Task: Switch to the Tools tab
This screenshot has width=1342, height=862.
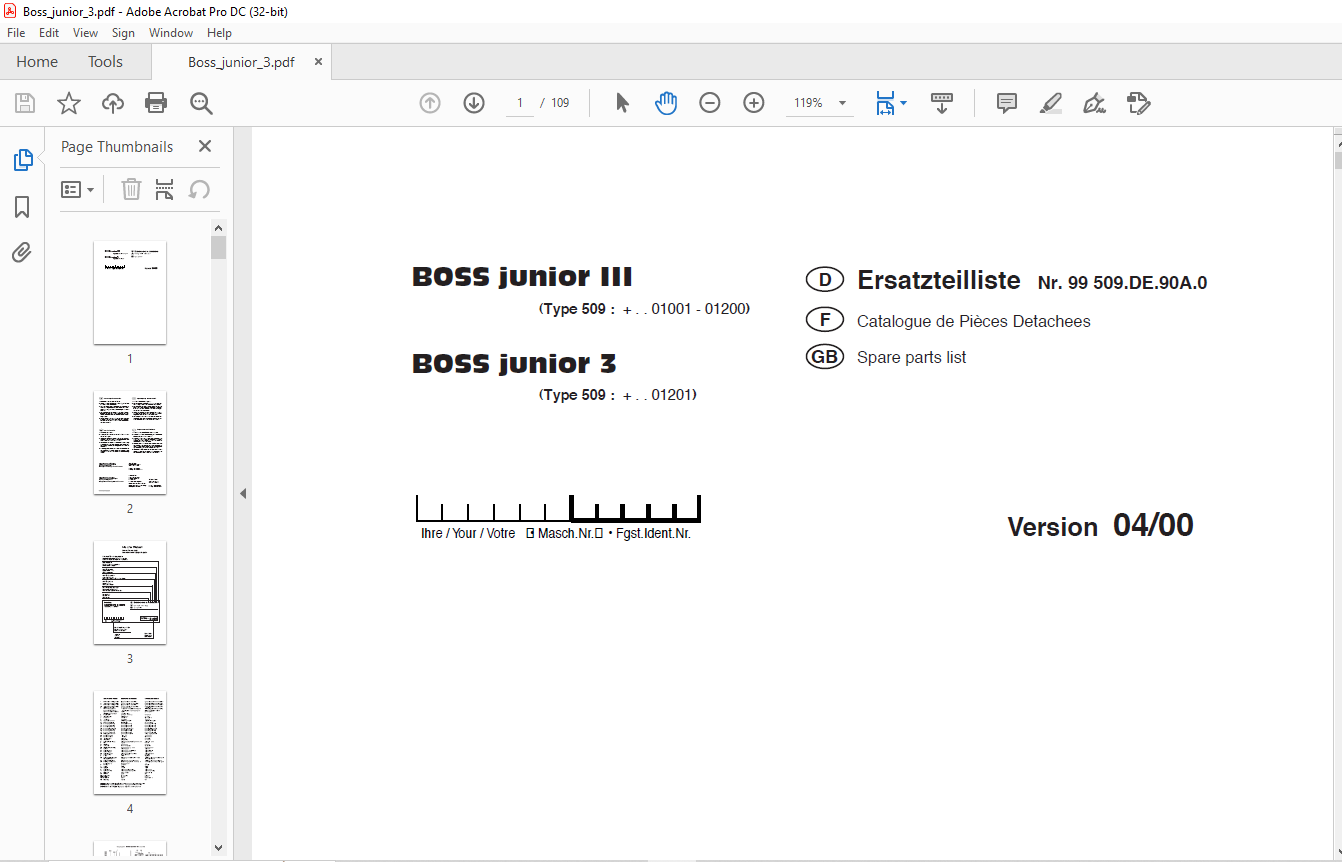Action: 105,62
